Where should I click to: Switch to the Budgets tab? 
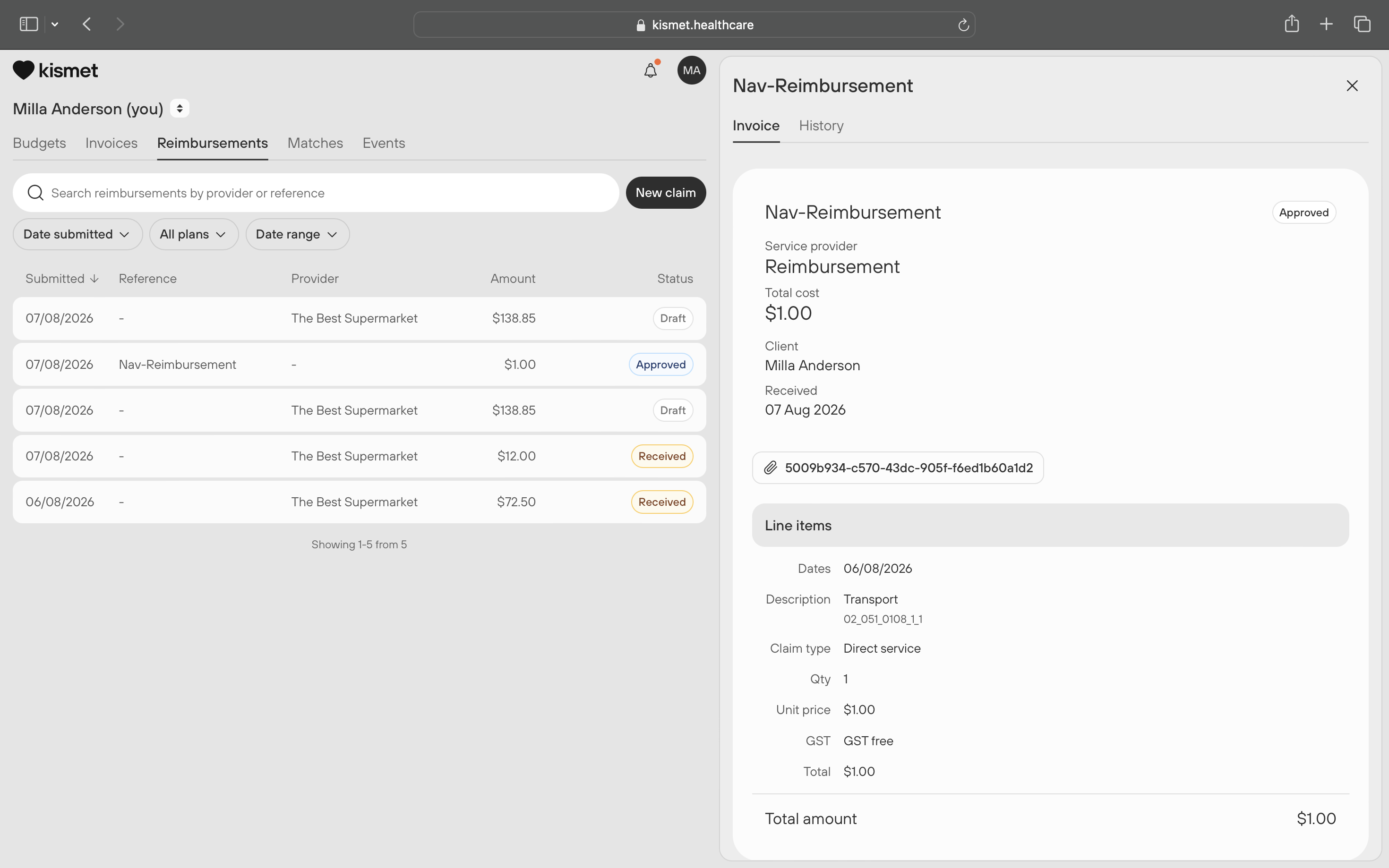tap(39, 143)
